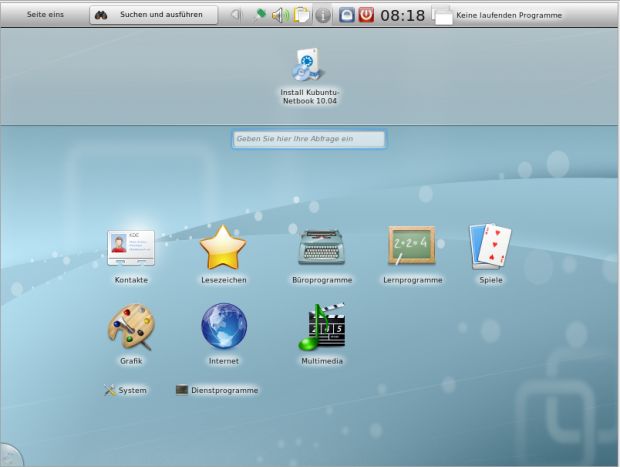620x467 pixels.
Task: Click the 08:18 clock
Action: coord(403,15)
